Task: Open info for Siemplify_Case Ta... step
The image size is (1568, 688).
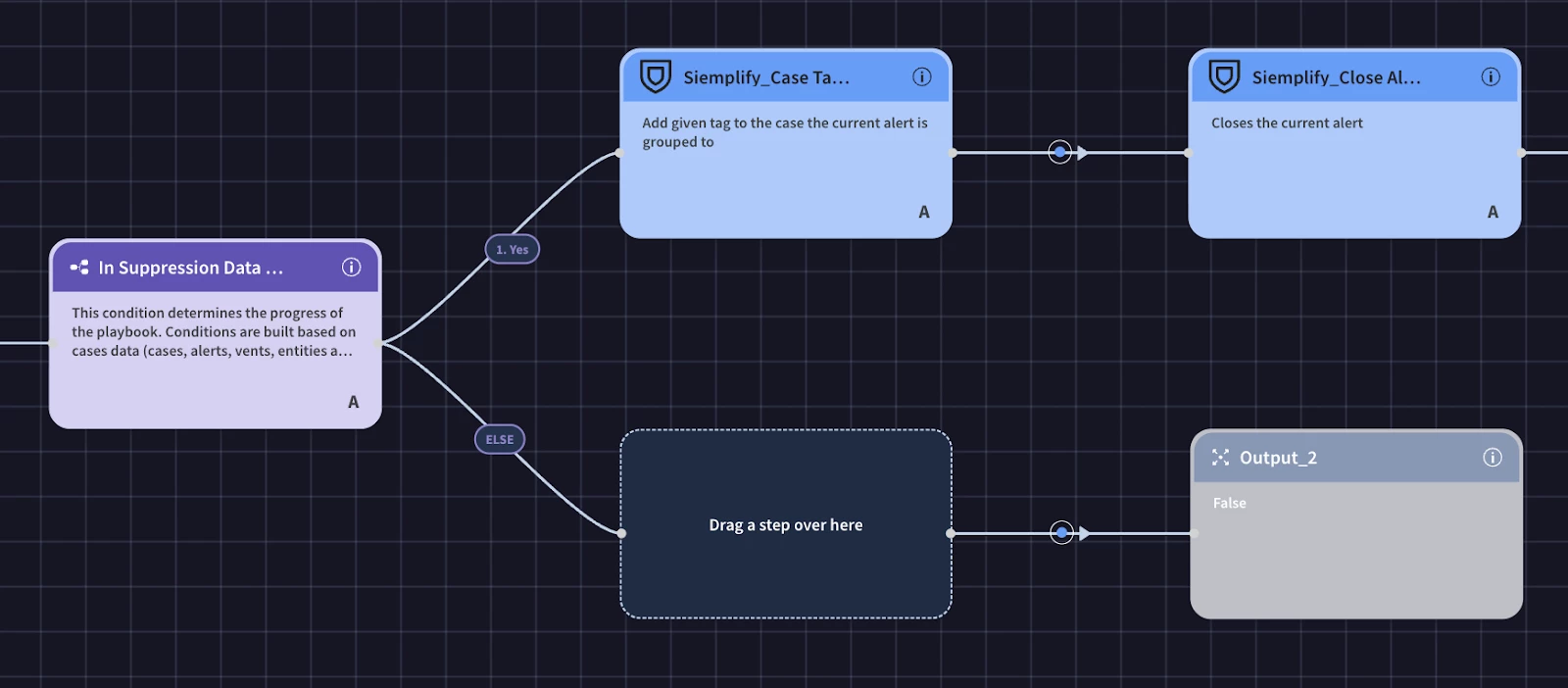Action: (x=921, y=77)
